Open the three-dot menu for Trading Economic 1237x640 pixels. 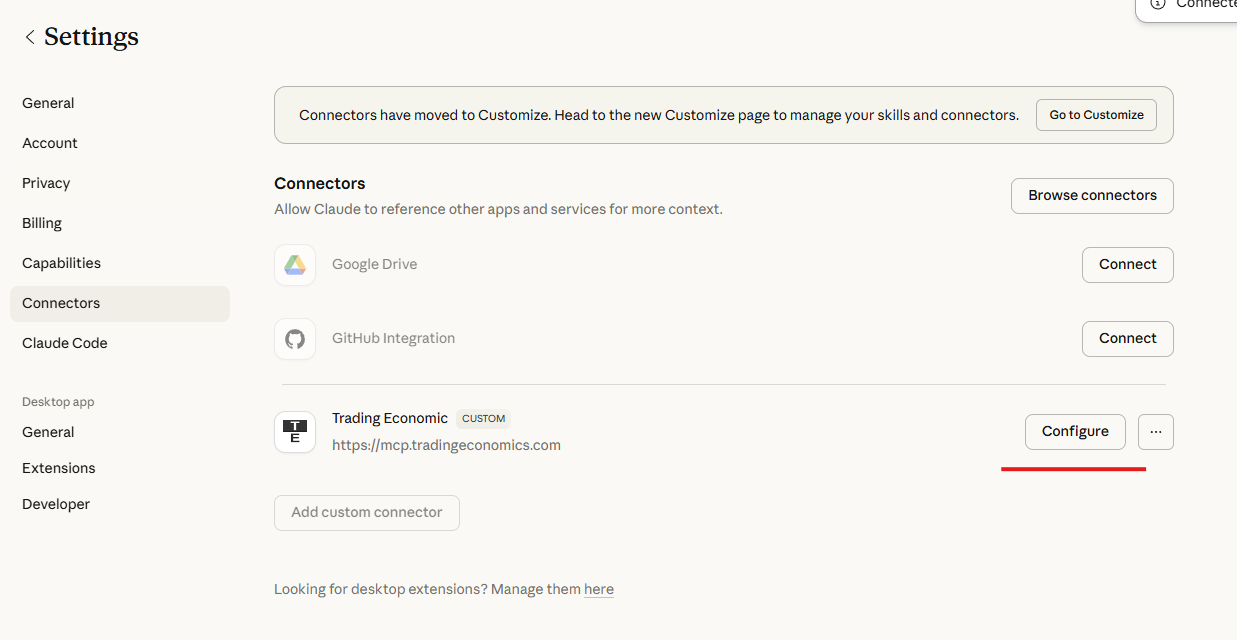(1156, 432)
